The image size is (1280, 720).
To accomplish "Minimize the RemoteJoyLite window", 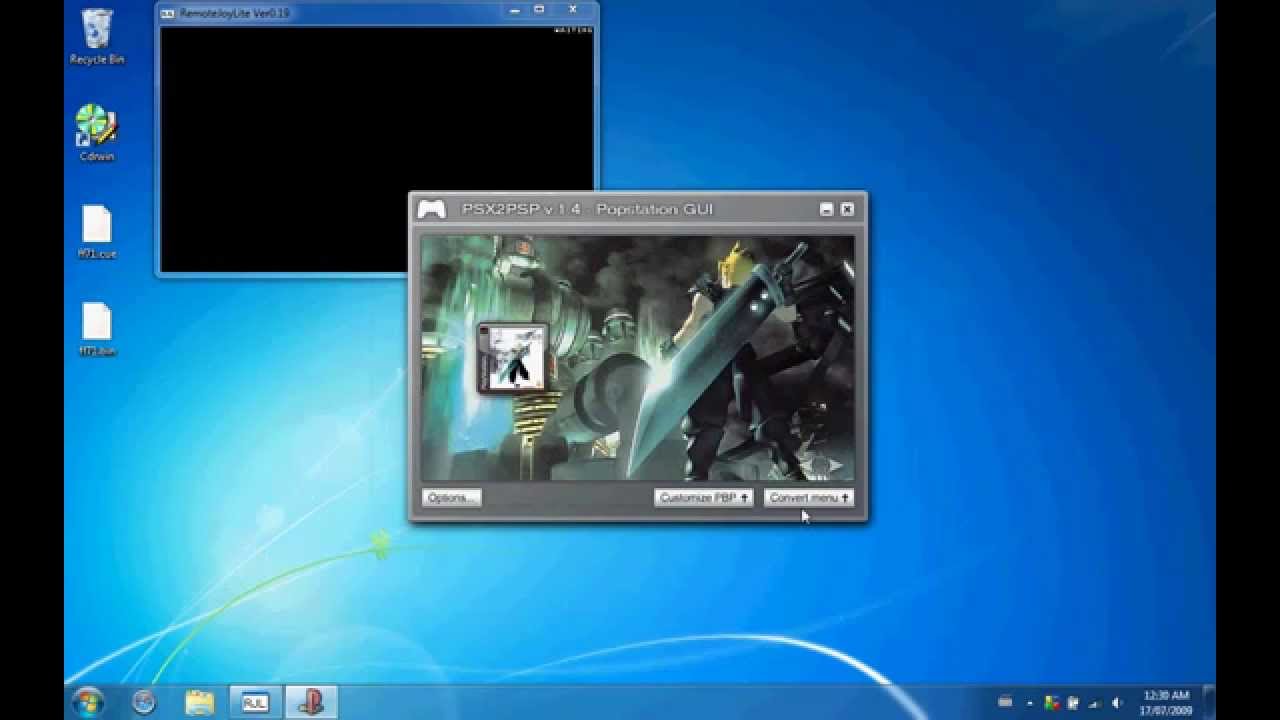I will [x=516, y=10].
